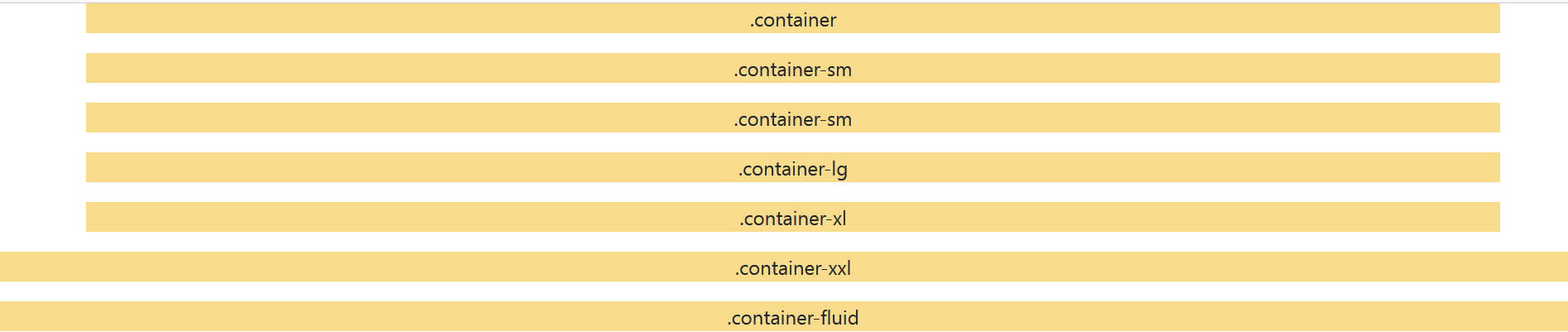Click the upper ".container-sm" text label
The width and height of the screenshot is (1568, 332).
tap(792, 70)
